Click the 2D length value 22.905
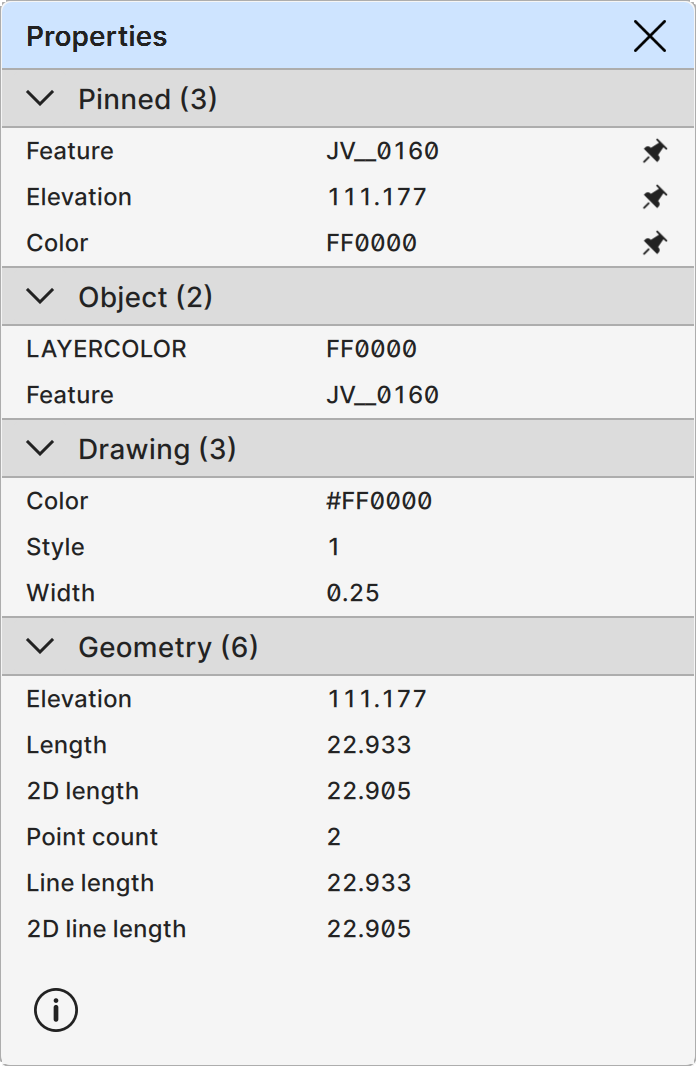Image resolution: width=696 pixels, height=1066 pixels. (x=369, y=791)
